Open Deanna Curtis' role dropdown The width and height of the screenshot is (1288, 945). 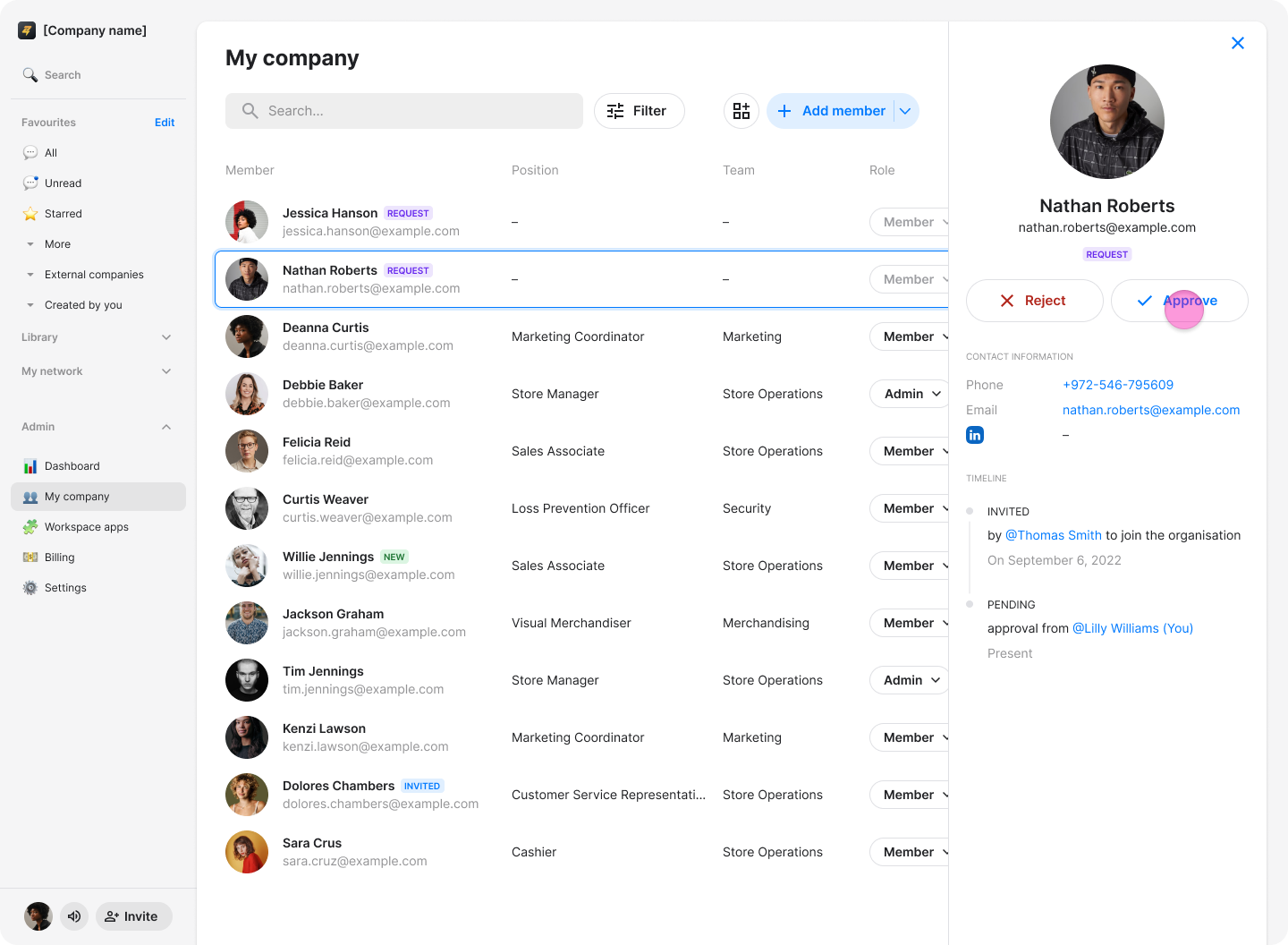pyautogui.click(x=911, y=336)
